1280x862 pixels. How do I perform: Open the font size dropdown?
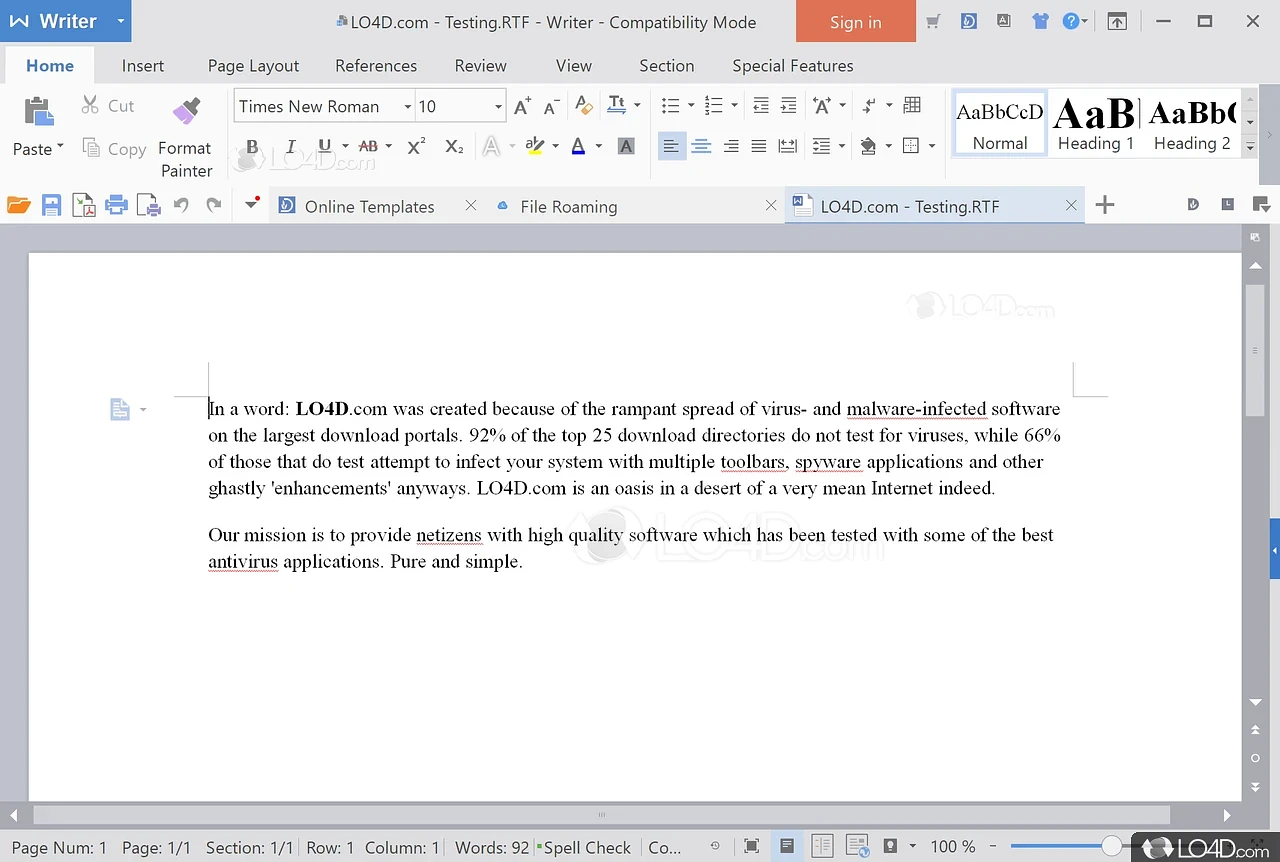pos(497,105)
